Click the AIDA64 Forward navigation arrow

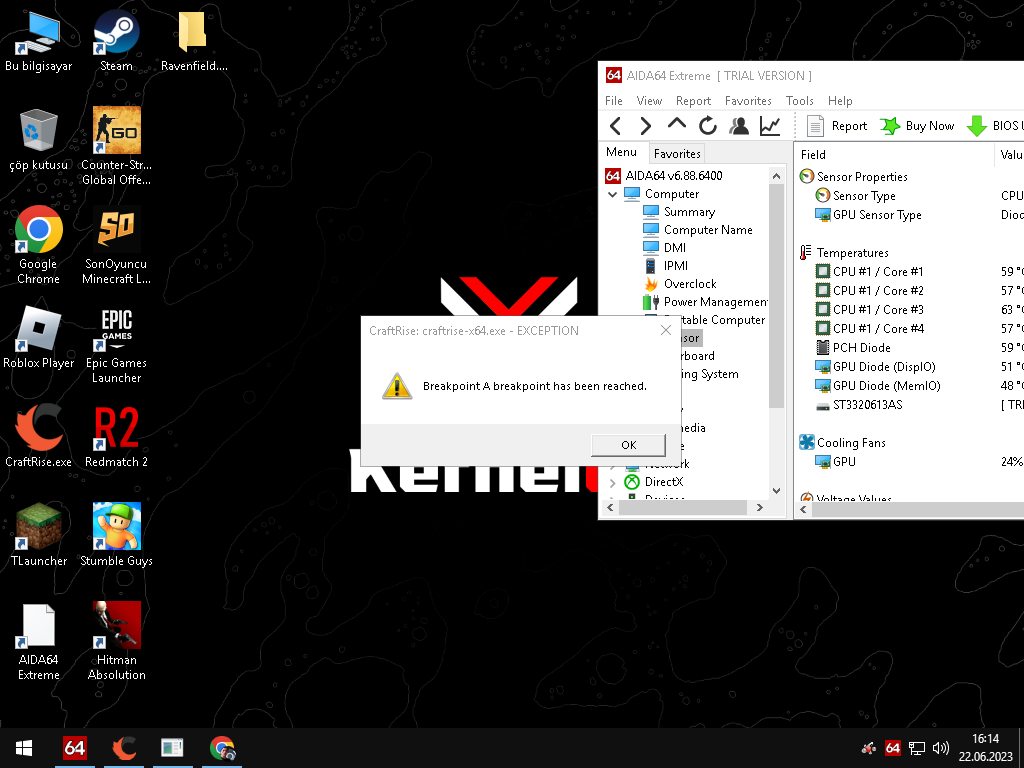pos(645,125)
